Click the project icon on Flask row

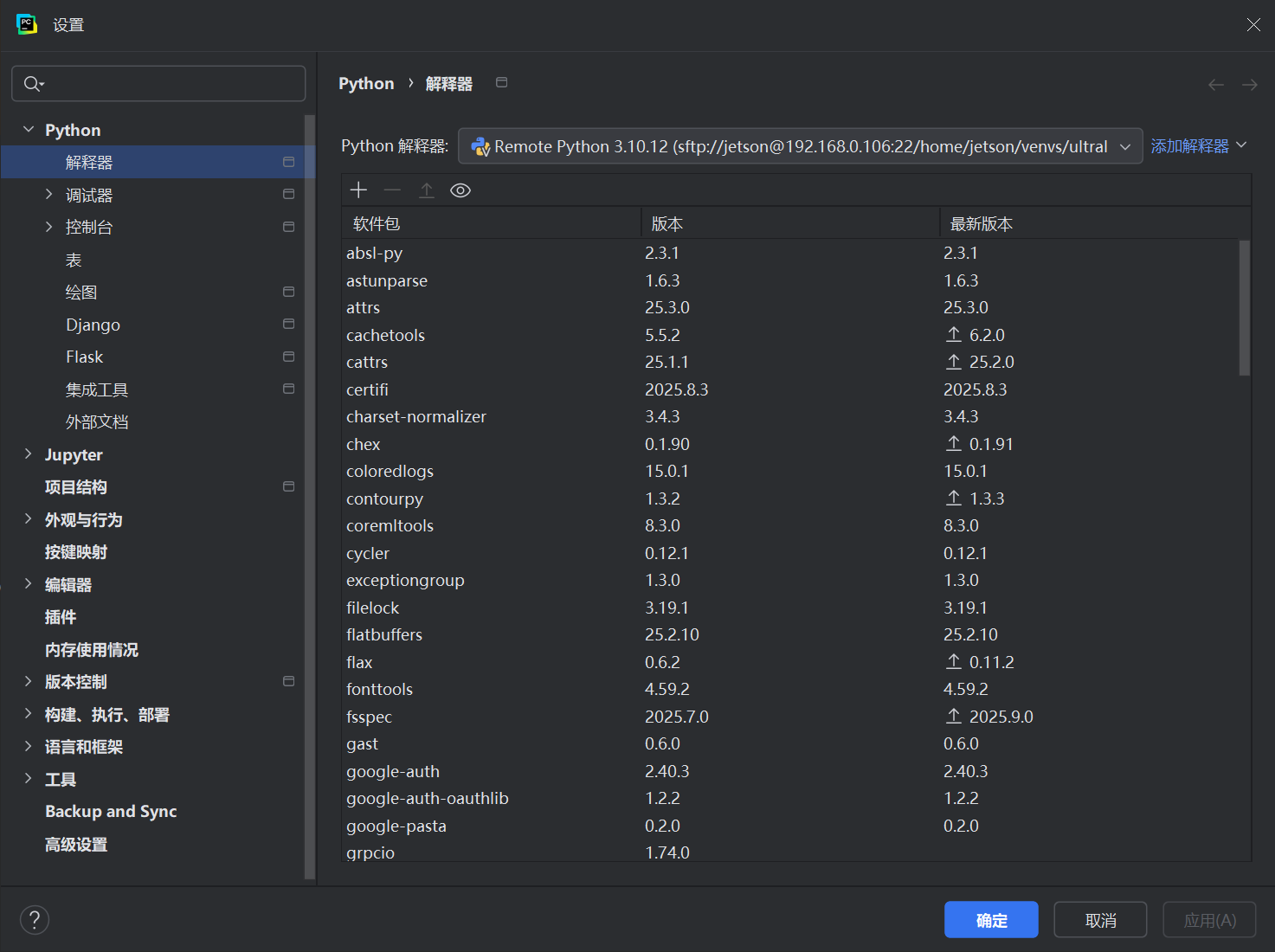tap(288, 357)
